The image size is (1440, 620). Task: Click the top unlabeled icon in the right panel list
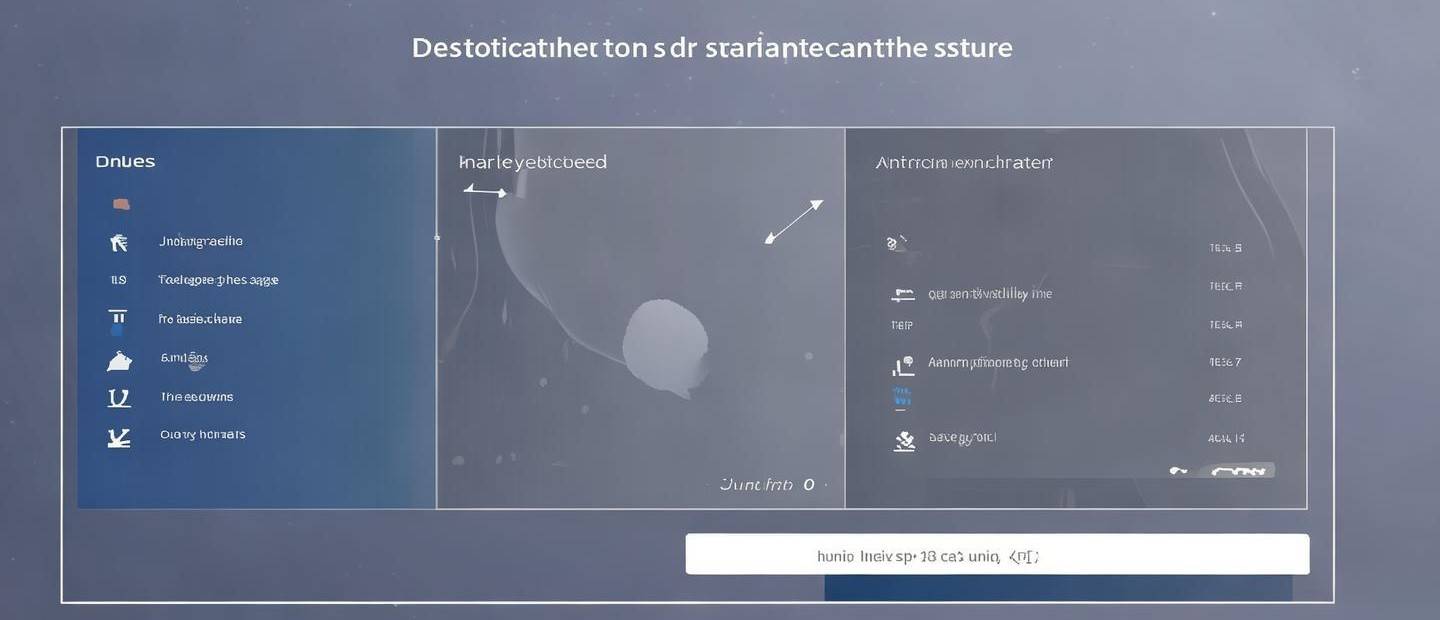(x=897, y=242)
